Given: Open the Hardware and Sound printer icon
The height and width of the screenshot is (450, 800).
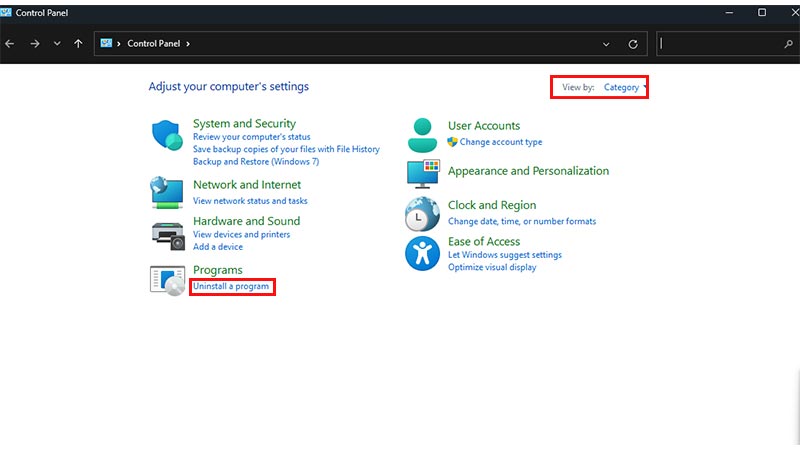Looking at the screenshot, I should click(x=168, y=236).
